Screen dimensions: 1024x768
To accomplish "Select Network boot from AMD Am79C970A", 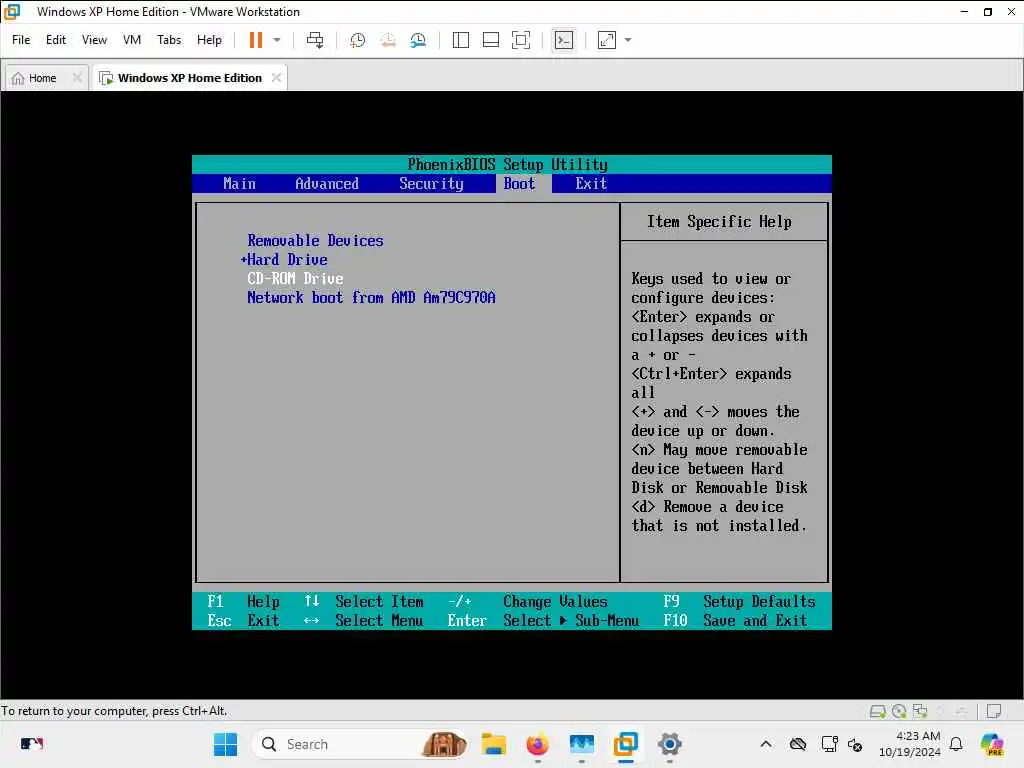I will click(x=371, y=297).
